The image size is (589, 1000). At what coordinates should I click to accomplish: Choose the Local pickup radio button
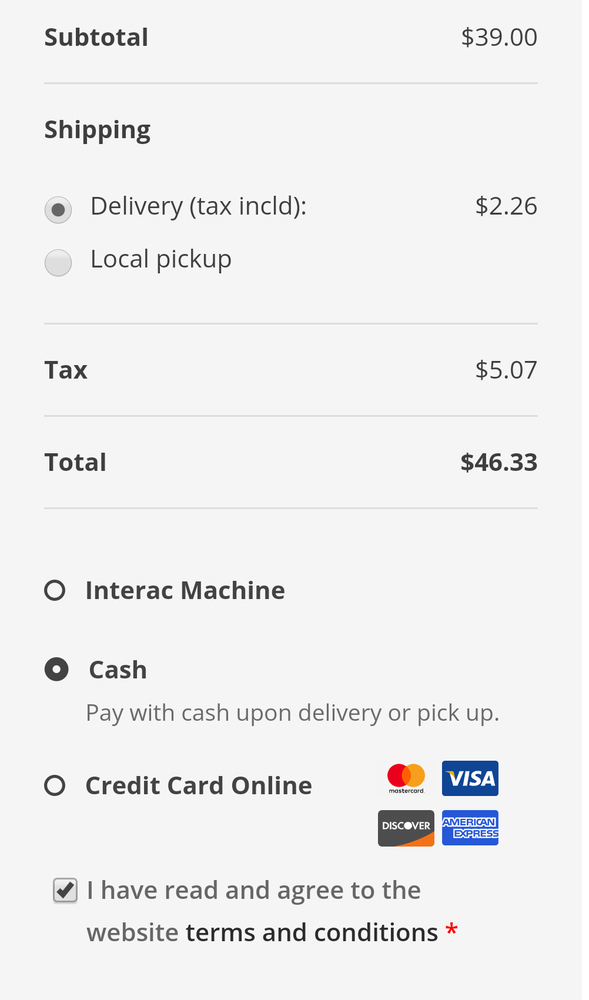59,265
